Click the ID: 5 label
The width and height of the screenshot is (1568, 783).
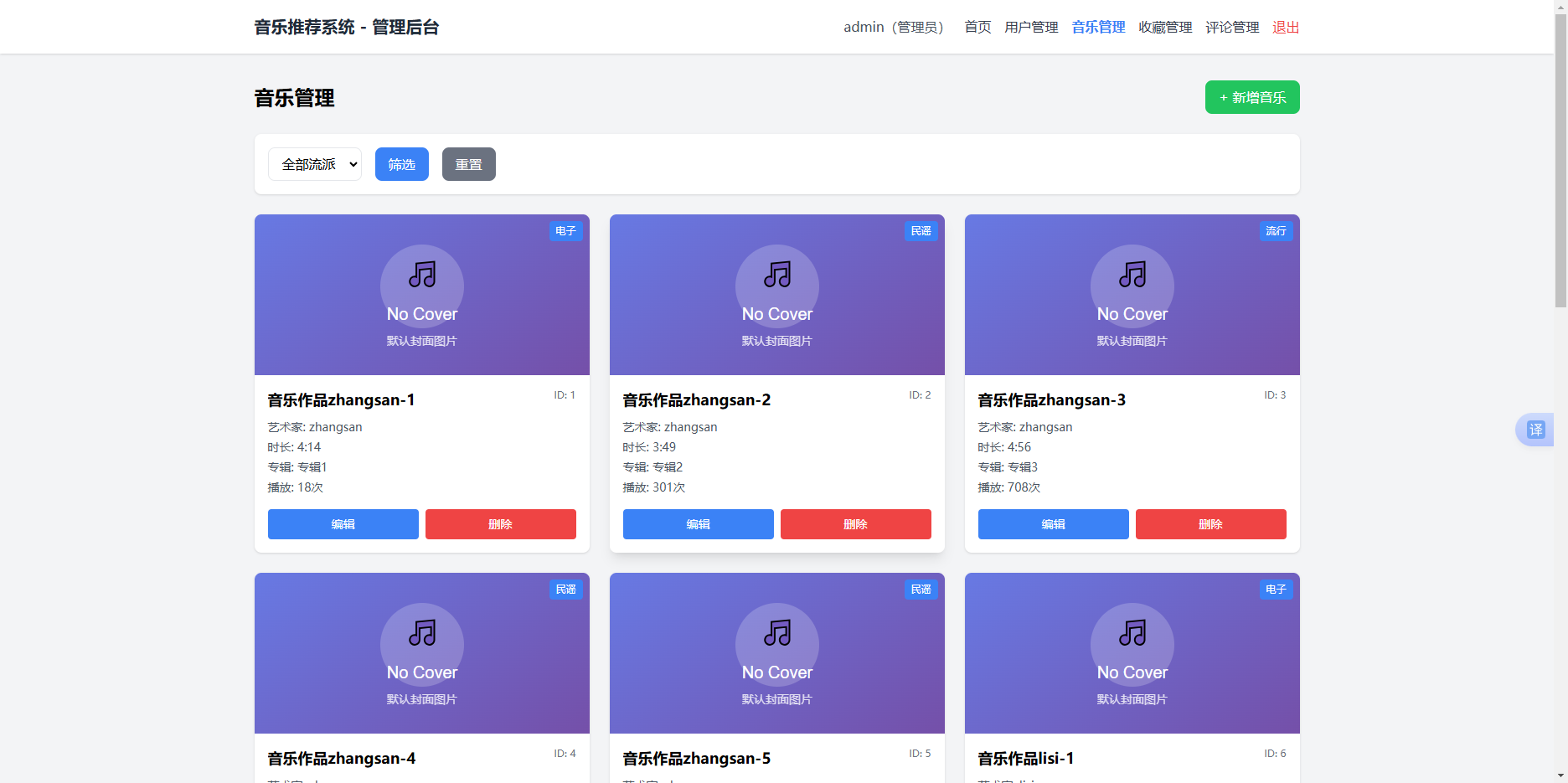(x=920, y=754)
